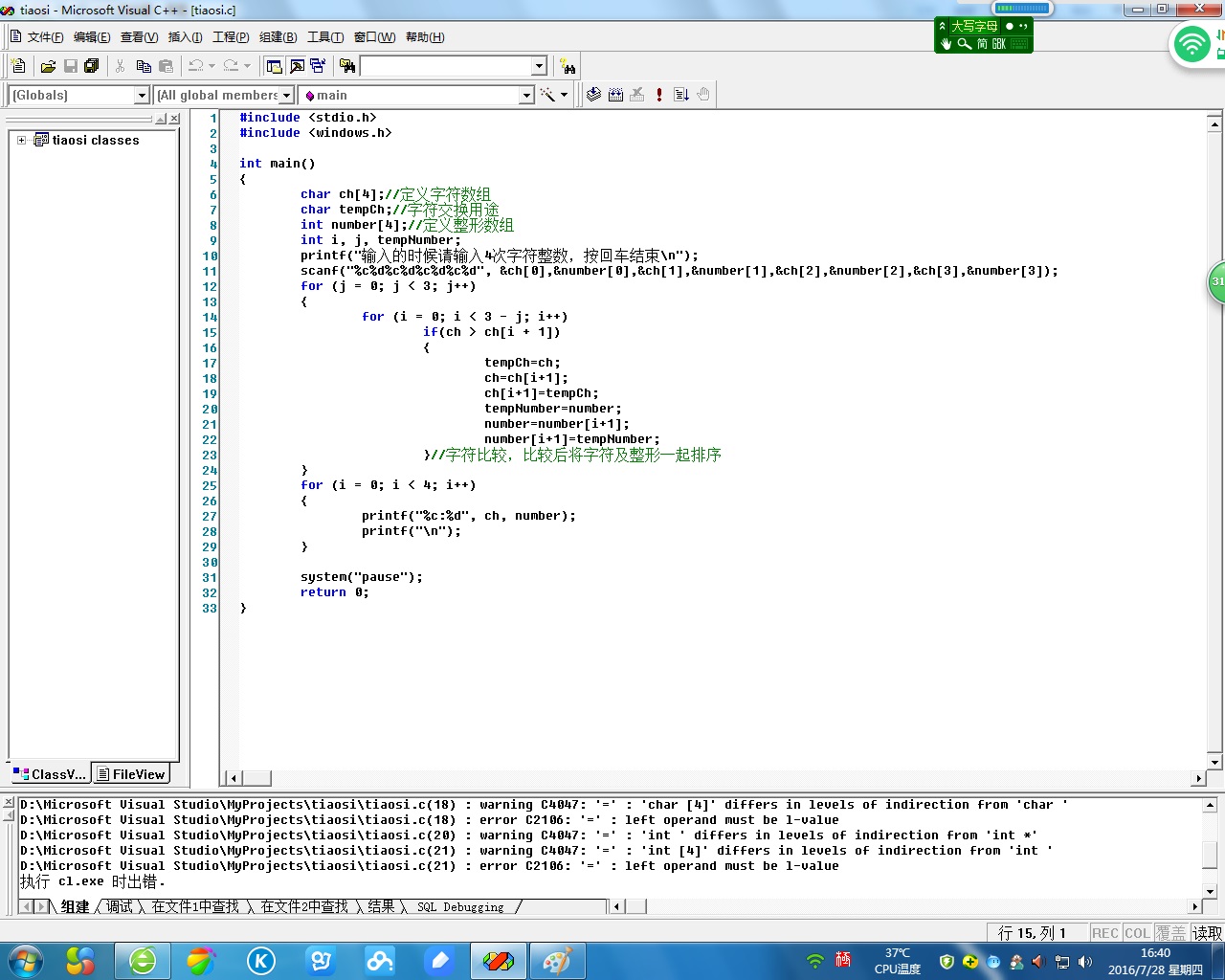Open the Undo history dropdown arrow
This screenshot has width=1225, height=980.
click(212, 66)
